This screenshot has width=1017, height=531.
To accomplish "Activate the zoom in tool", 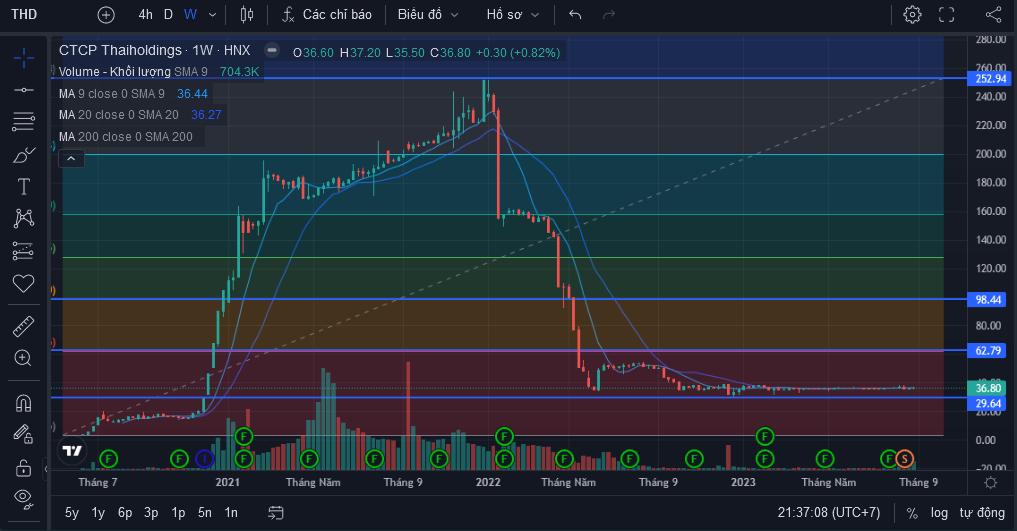I will (24, 358).
